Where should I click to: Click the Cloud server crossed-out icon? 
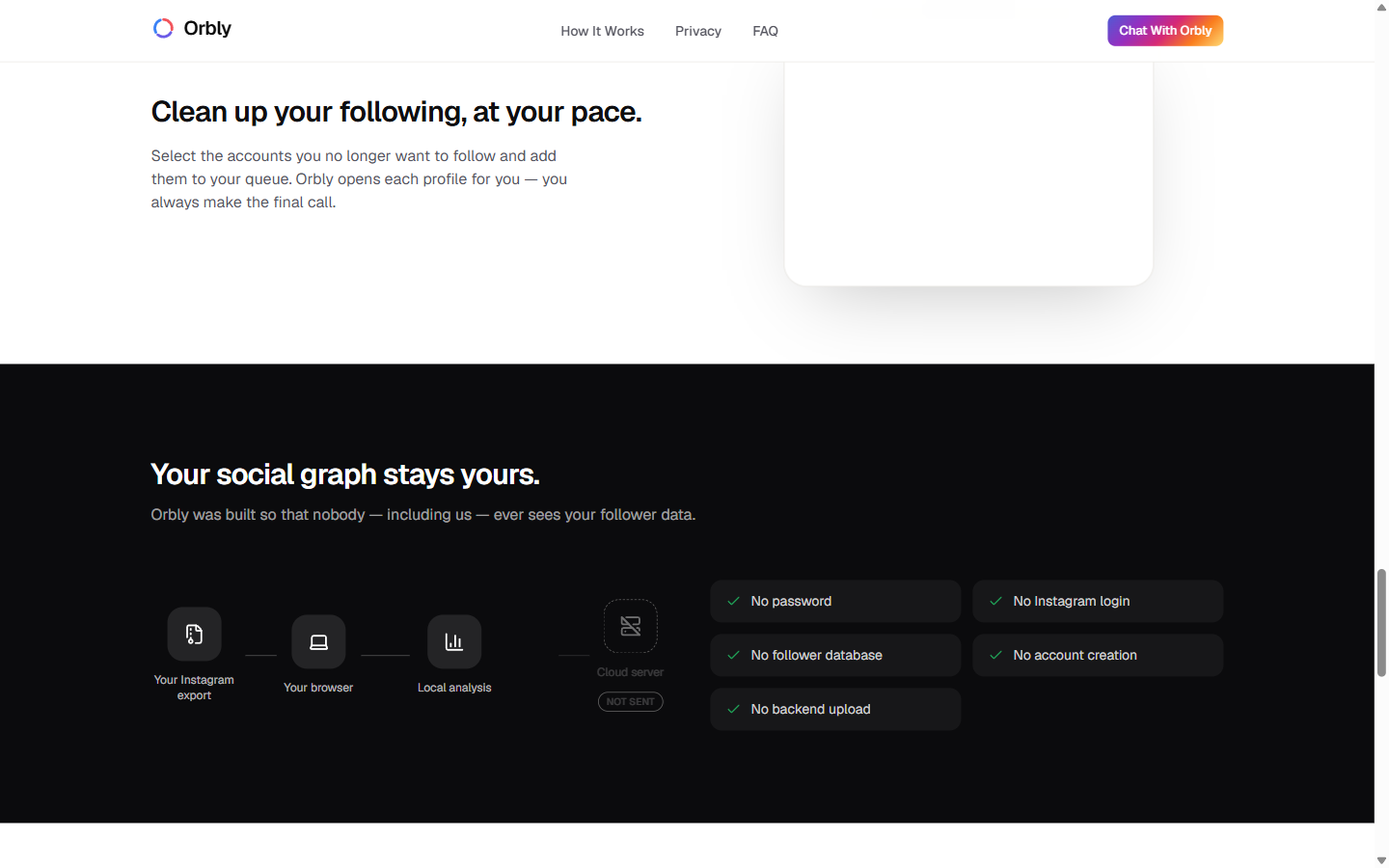[x=631, y=626]
